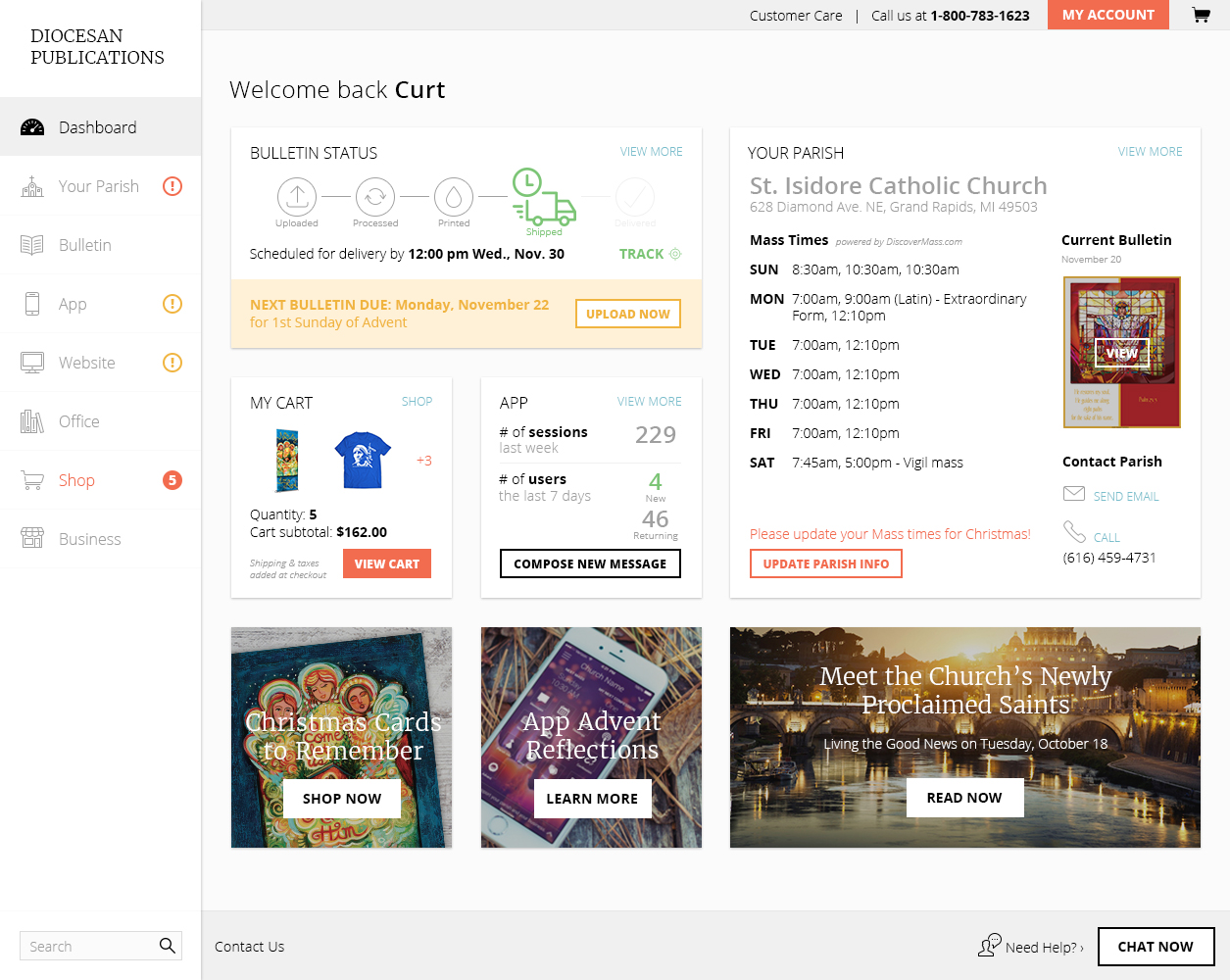Click the Search input field
Screen dimensions: 1230x980
pos(86,946)
